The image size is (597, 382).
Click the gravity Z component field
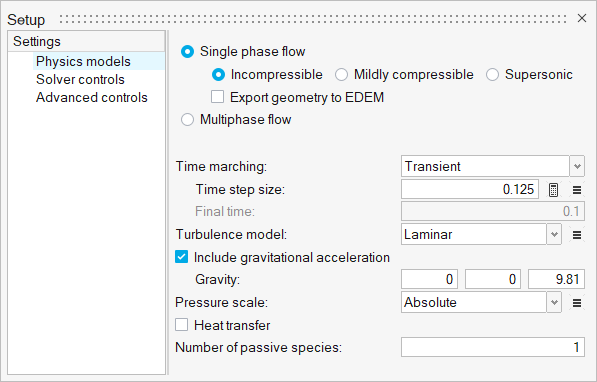pos(556,279)
